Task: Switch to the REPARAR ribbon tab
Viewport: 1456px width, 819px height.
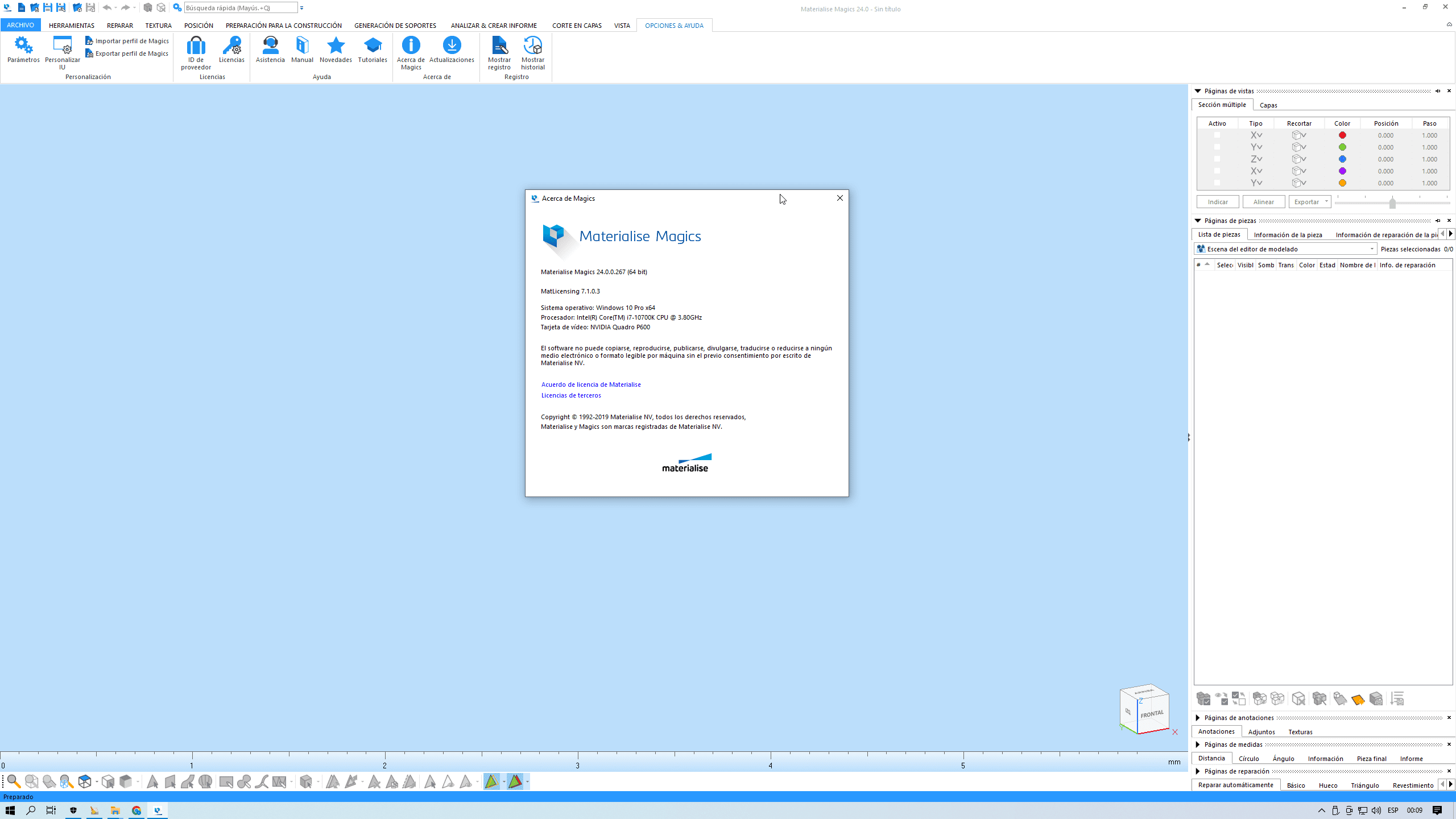Action: click(119, 26)
